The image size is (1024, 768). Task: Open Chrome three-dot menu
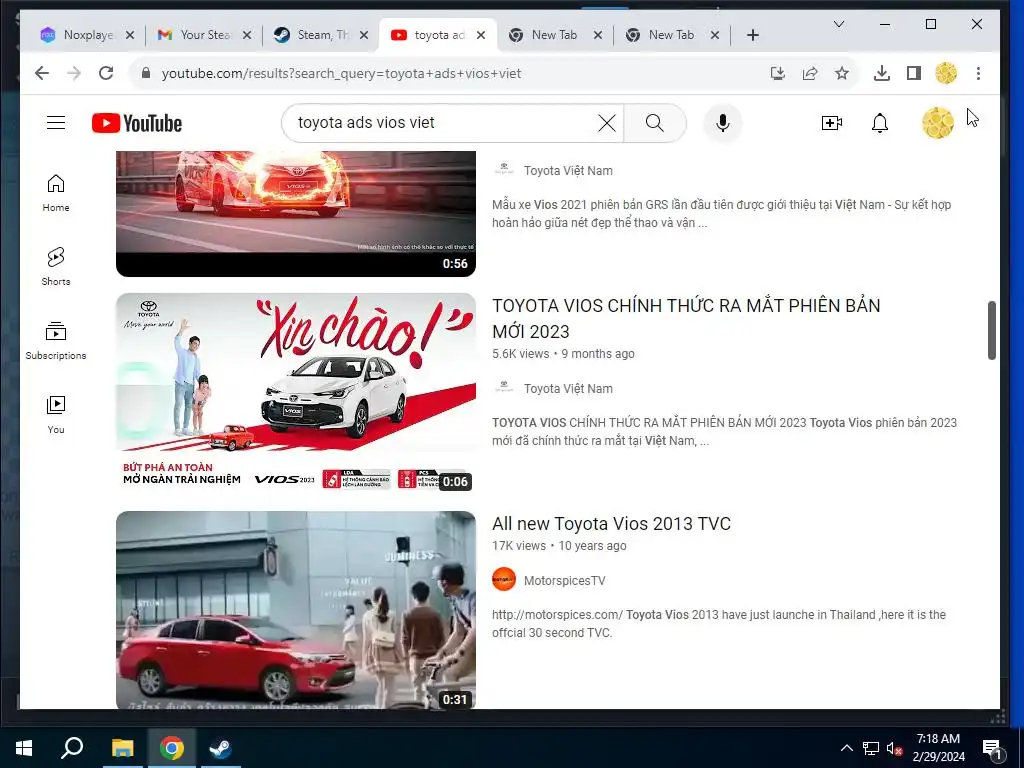click(978, 73)
